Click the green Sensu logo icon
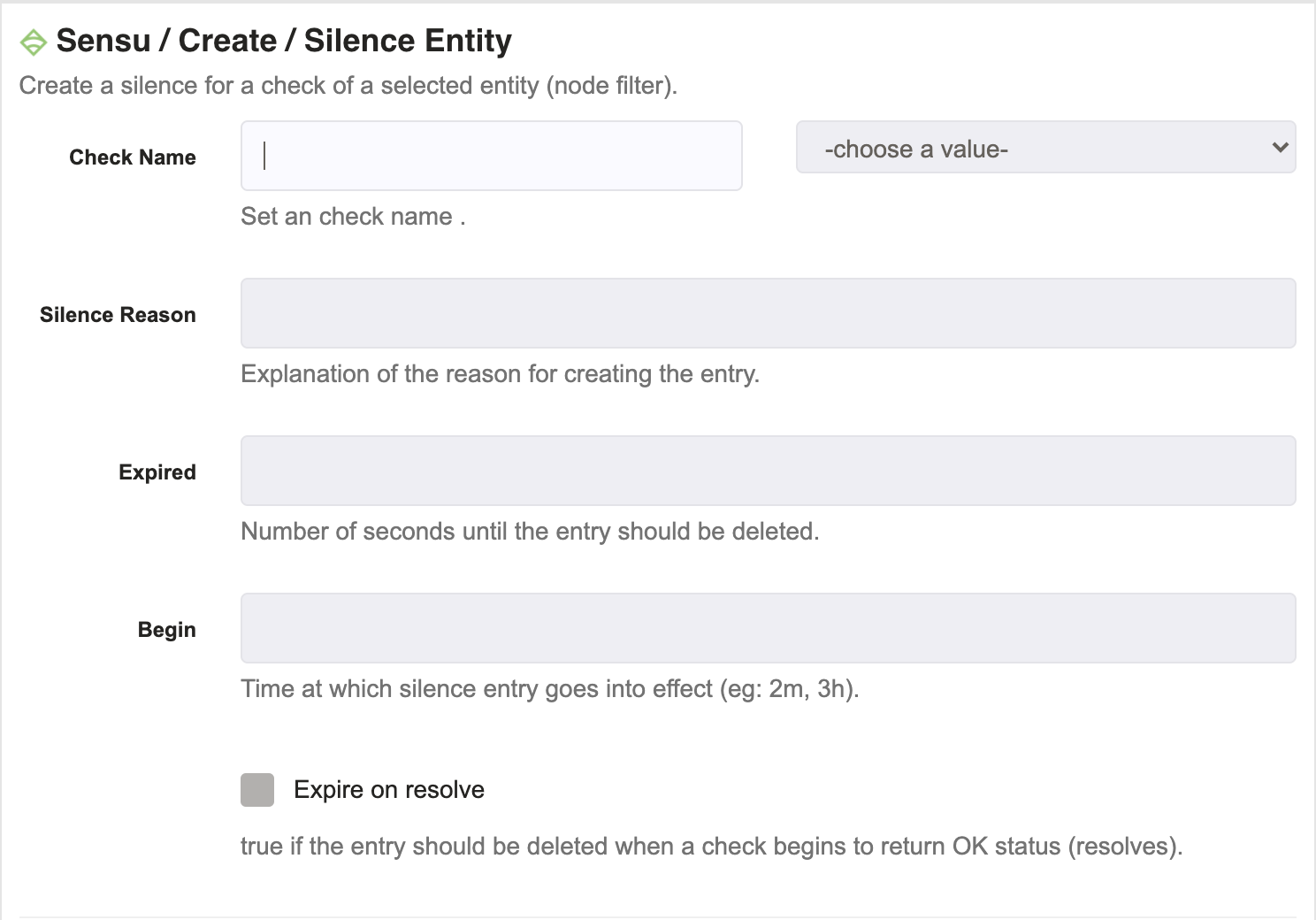The width and height of the screenshot is (1316, 920). tap(33, 42)
